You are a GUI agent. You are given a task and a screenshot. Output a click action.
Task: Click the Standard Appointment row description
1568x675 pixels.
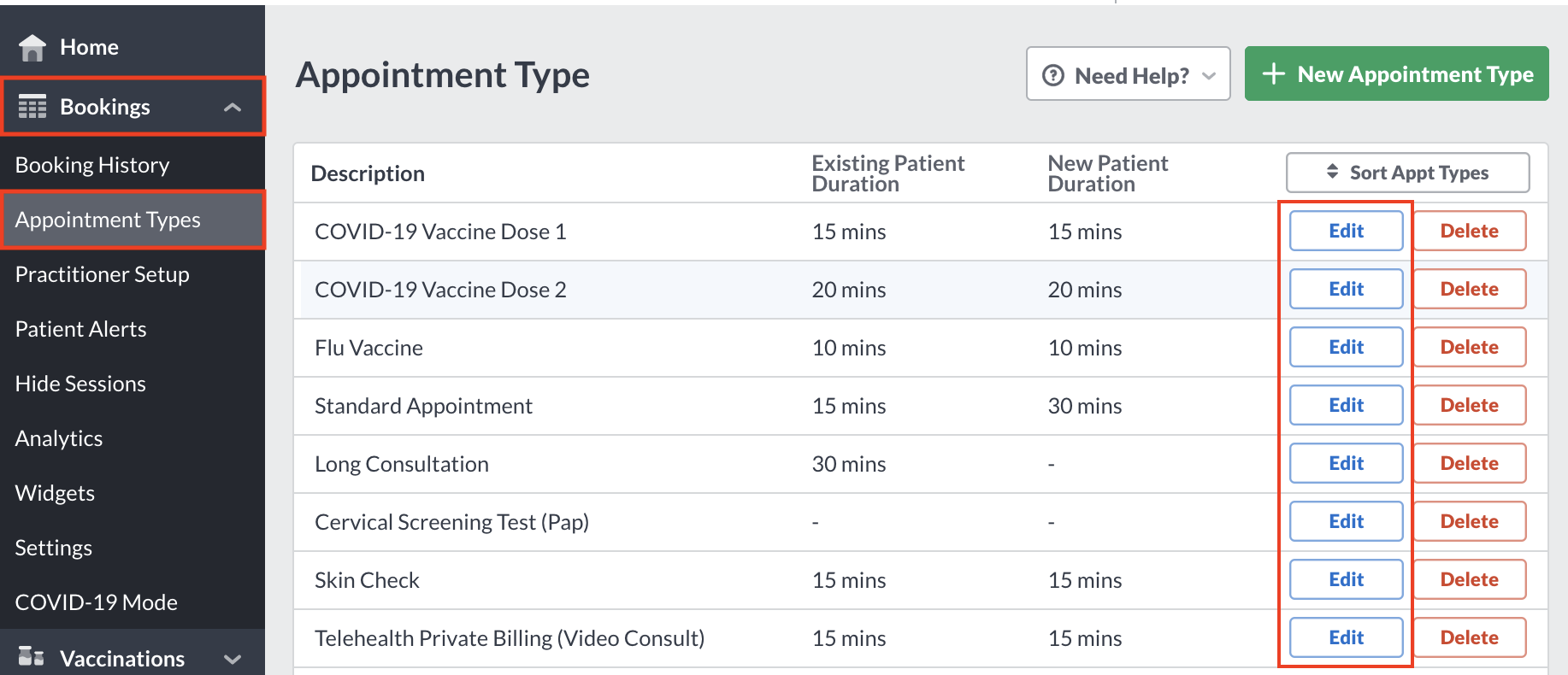[423, 406]
